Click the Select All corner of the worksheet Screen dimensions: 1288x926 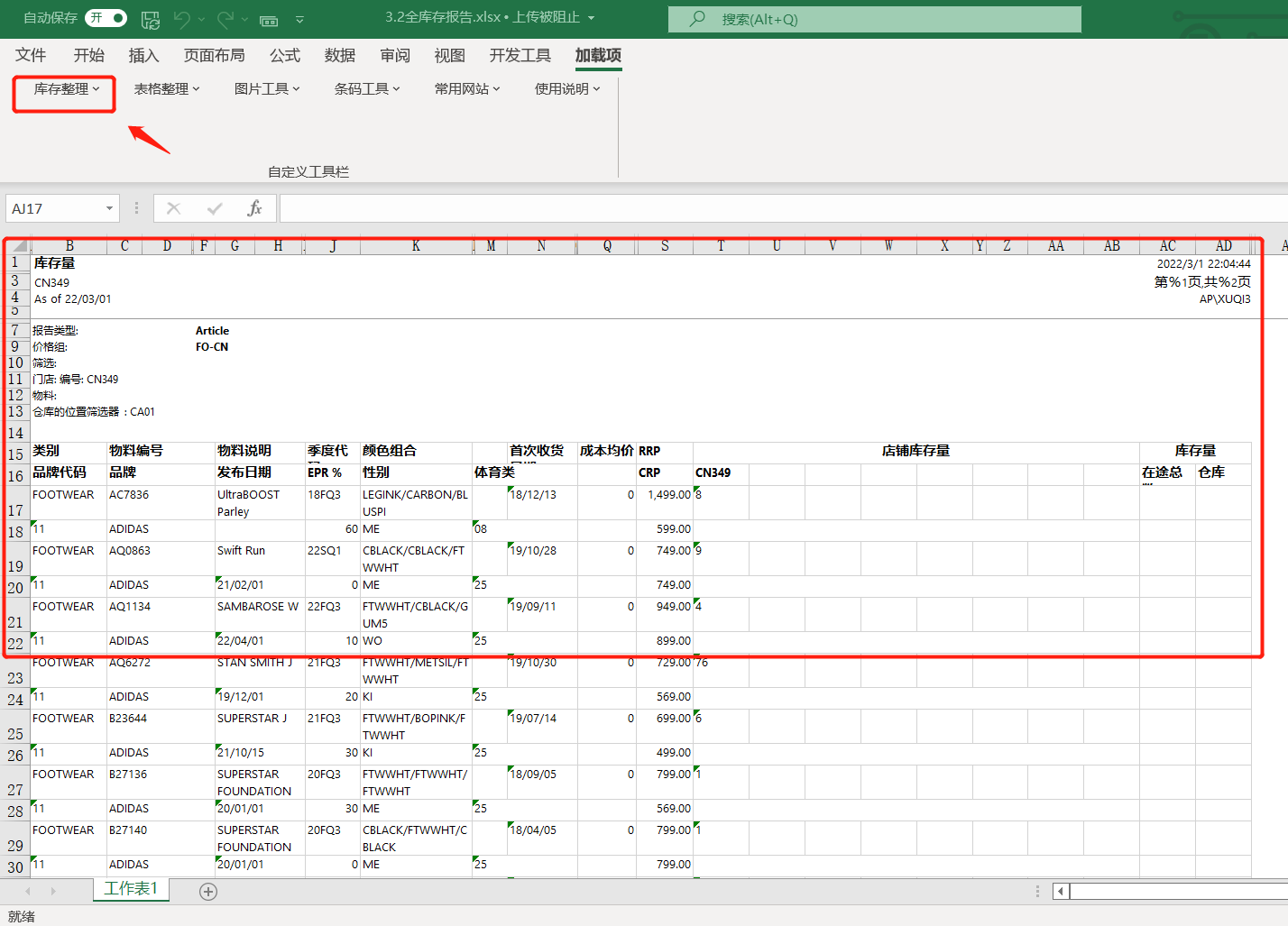pos(18,246)
